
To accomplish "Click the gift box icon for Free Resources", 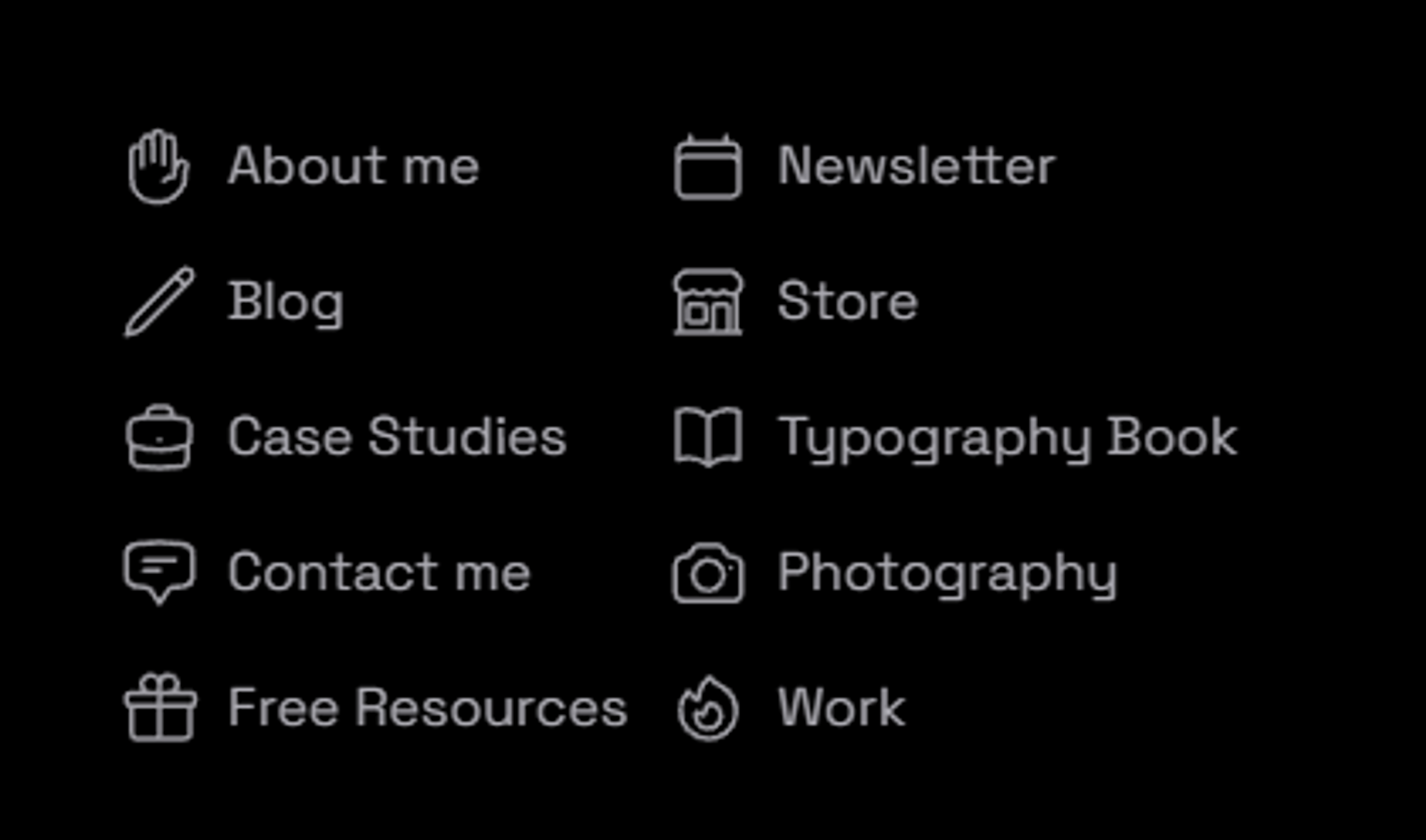I will pyautogui.click(x=160, y=707).
